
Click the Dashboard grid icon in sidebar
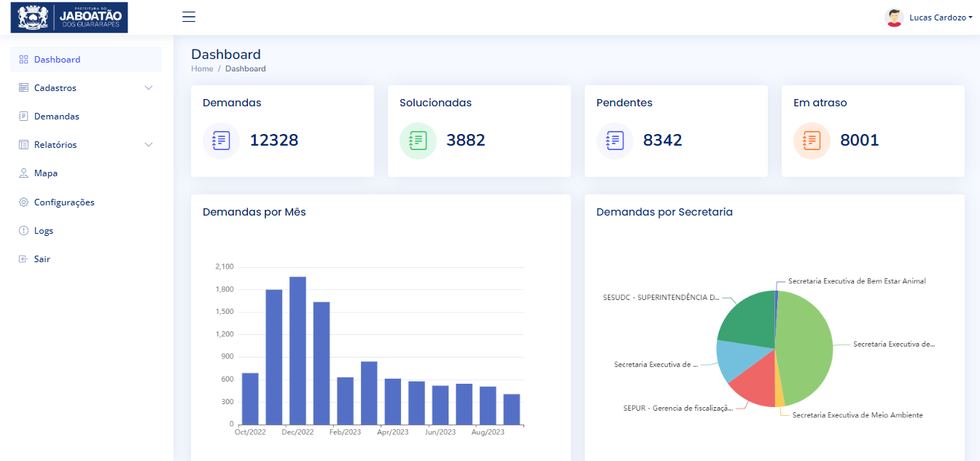[x=24, y=60]
